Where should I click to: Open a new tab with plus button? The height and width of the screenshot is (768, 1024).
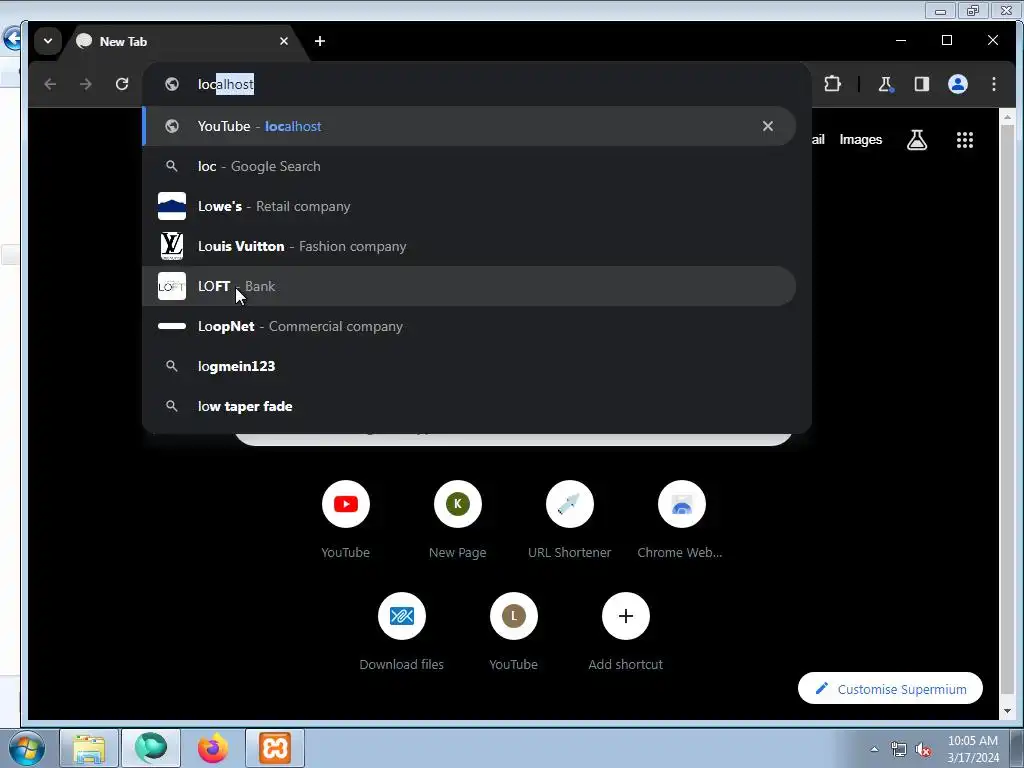click(319, 41)
